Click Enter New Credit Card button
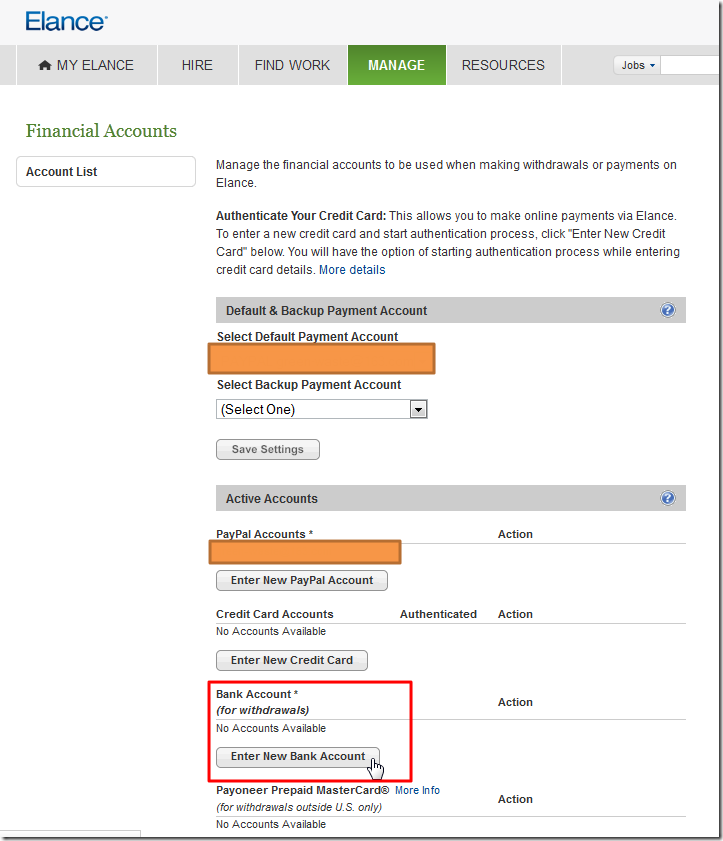 point(292,660)
